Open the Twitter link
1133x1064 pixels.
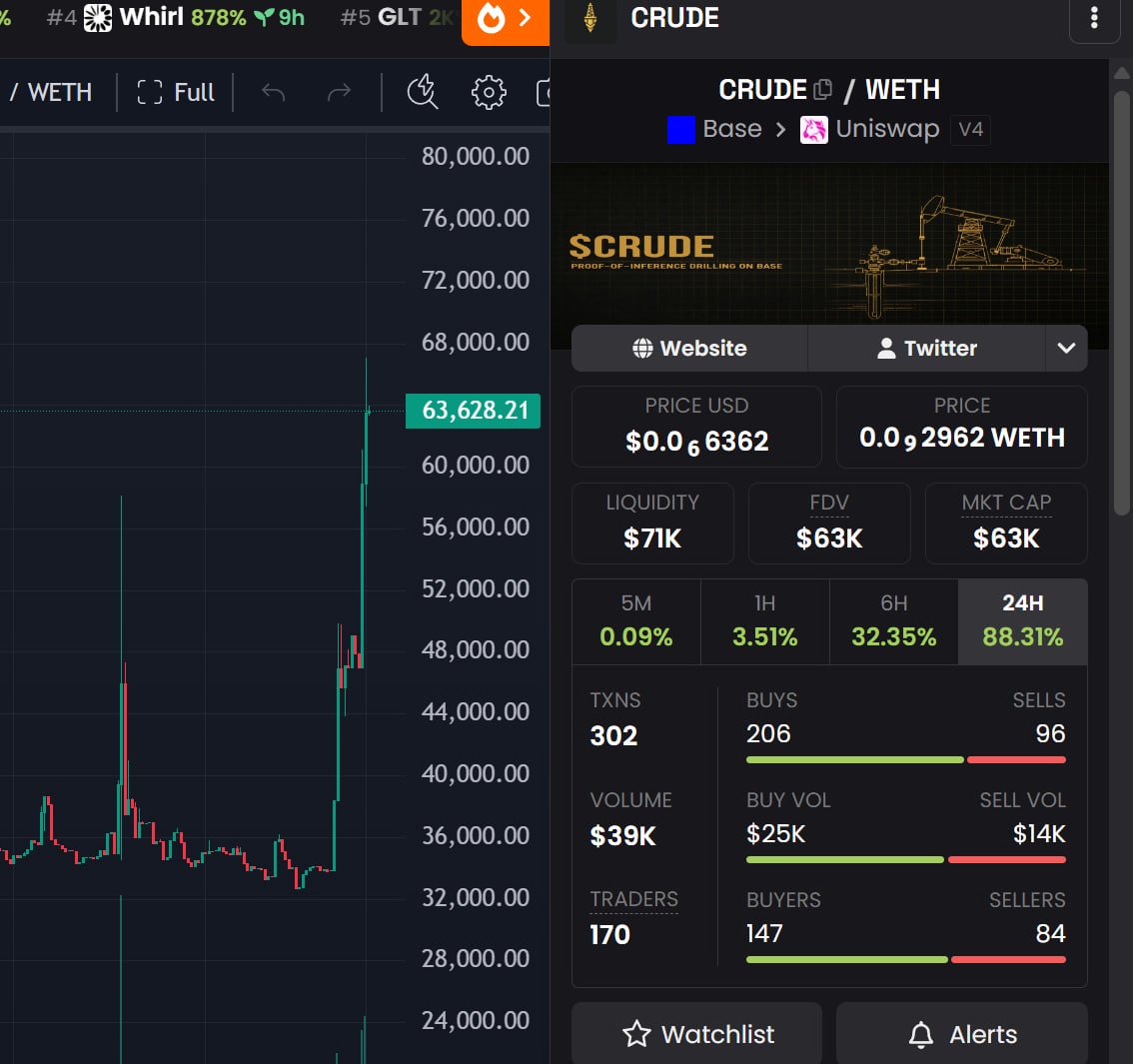click(x=926, y=348)
